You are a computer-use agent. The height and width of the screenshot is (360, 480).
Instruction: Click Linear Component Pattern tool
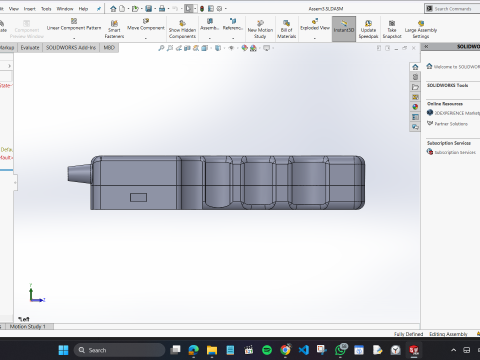74,25
